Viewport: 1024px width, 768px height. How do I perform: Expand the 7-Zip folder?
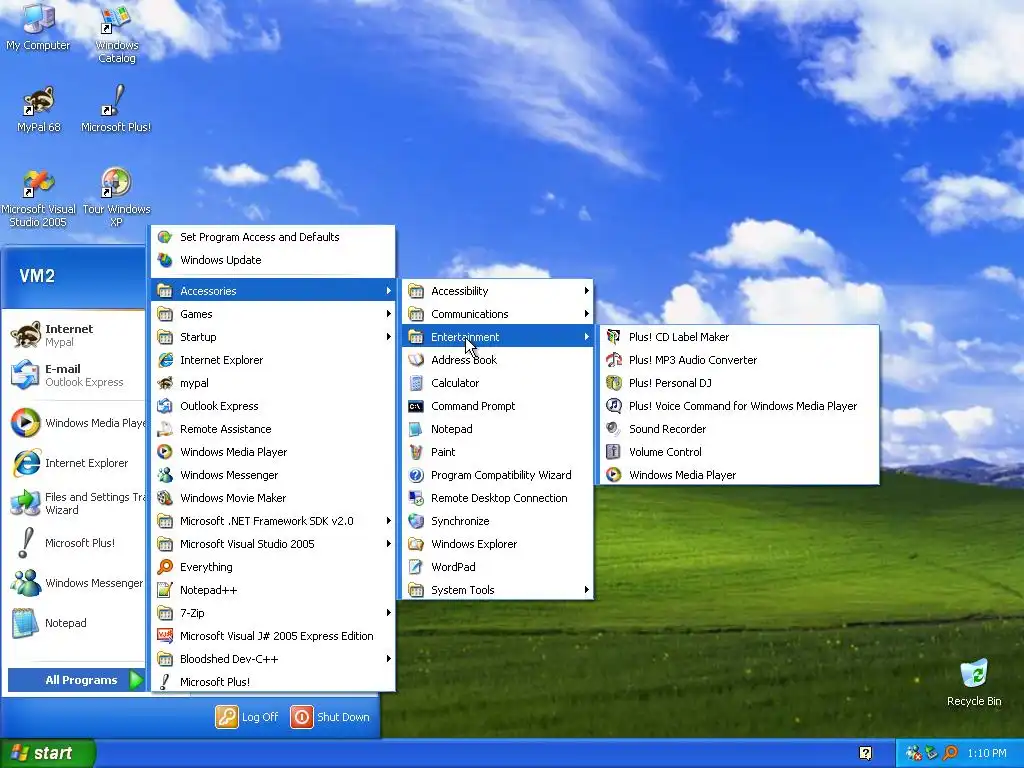273,613
